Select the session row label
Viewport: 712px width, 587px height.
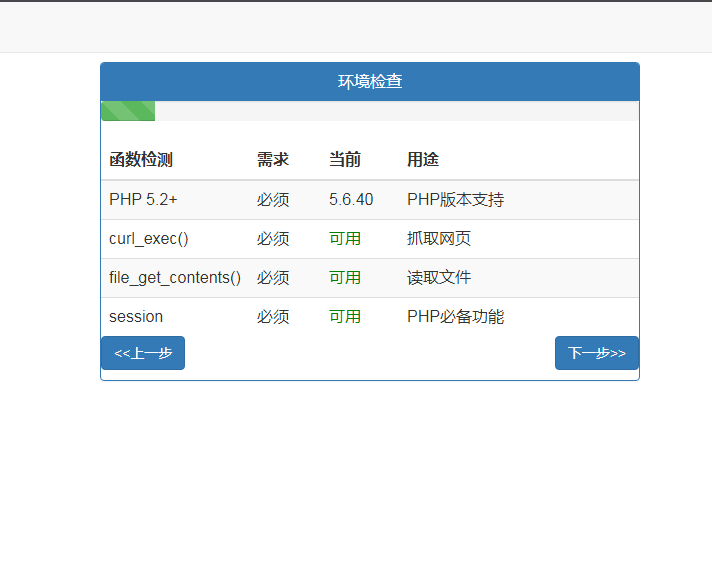pos(136,317)
